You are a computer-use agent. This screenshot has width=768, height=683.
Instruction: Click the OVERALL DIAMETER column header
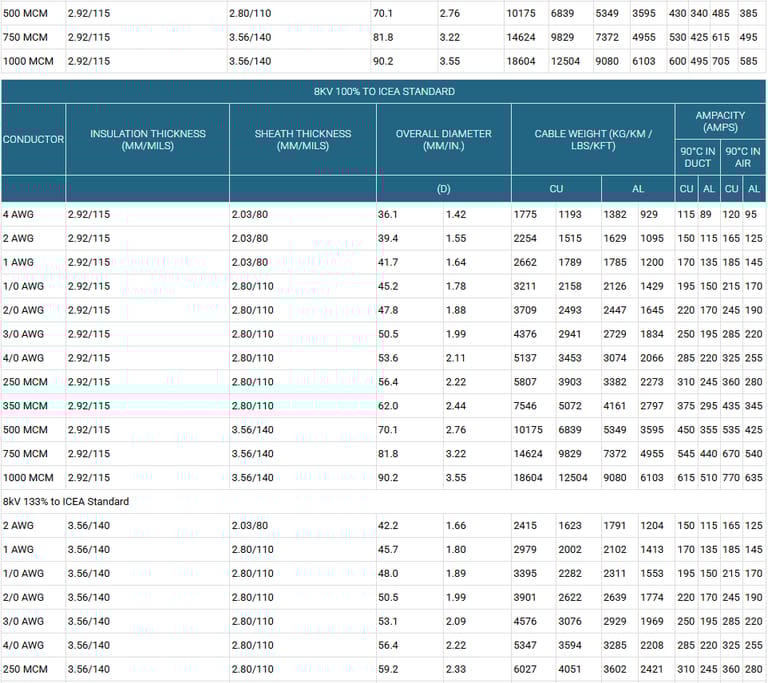coord(443,139)
